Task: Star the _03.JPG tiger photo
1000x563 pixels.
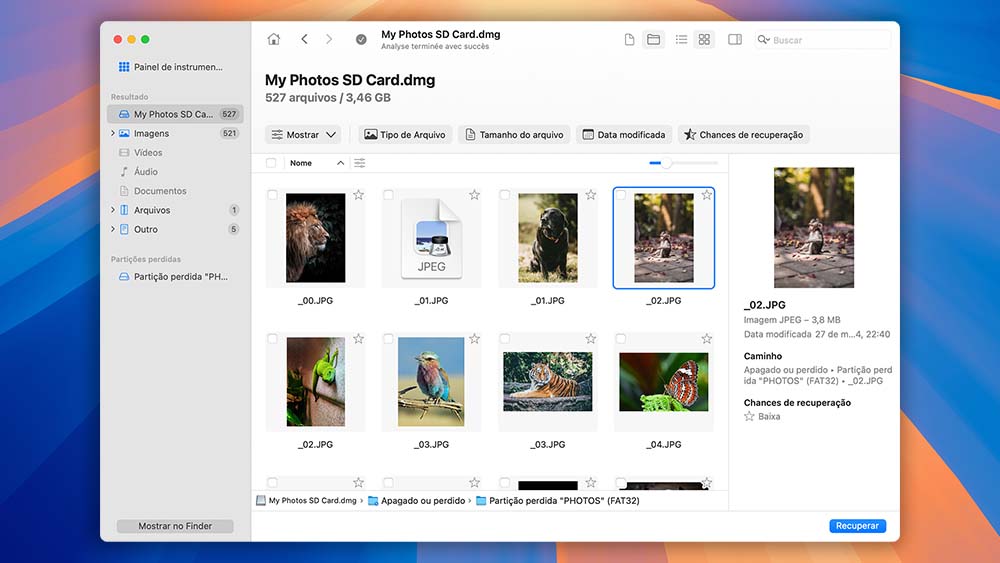Action: (591, 339)
